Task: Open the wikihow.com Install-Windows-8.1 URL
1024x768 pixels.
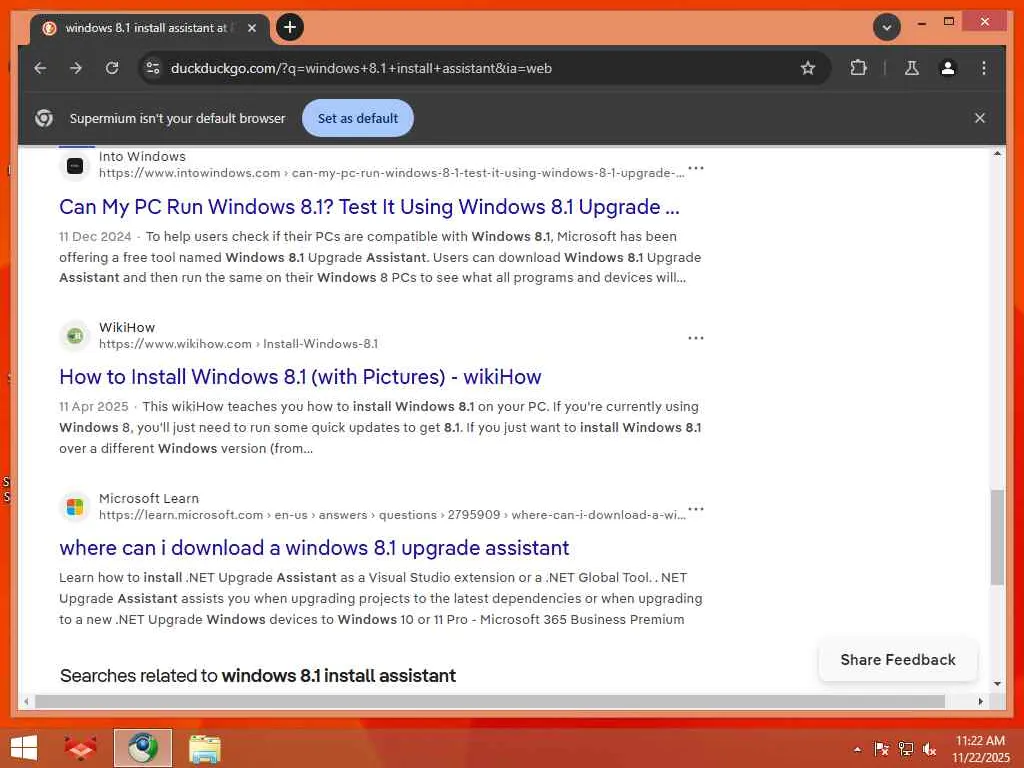Action: (x=238, y=344)
